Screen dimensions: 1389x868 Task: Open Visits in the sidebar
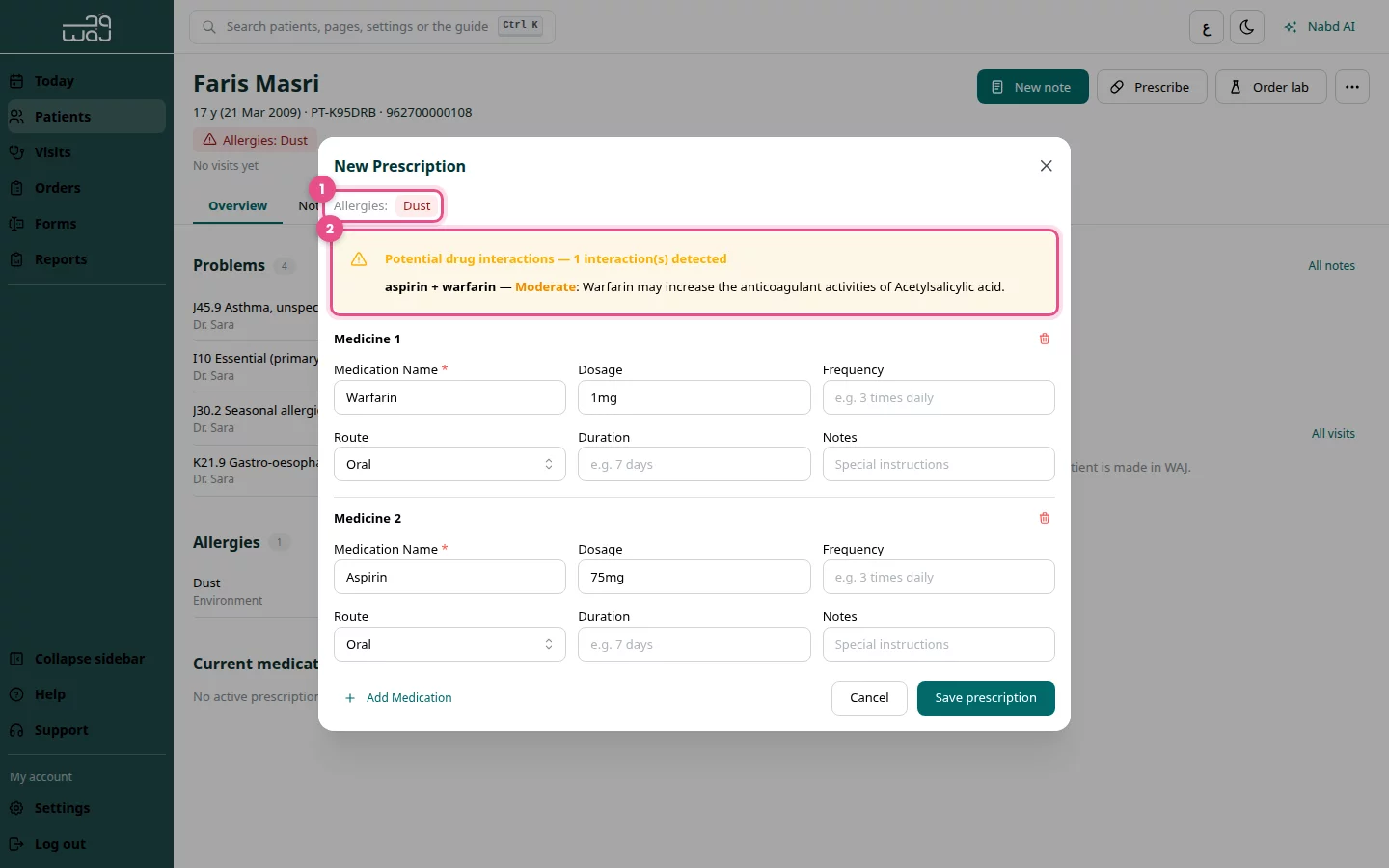click(x=87, y=152)
